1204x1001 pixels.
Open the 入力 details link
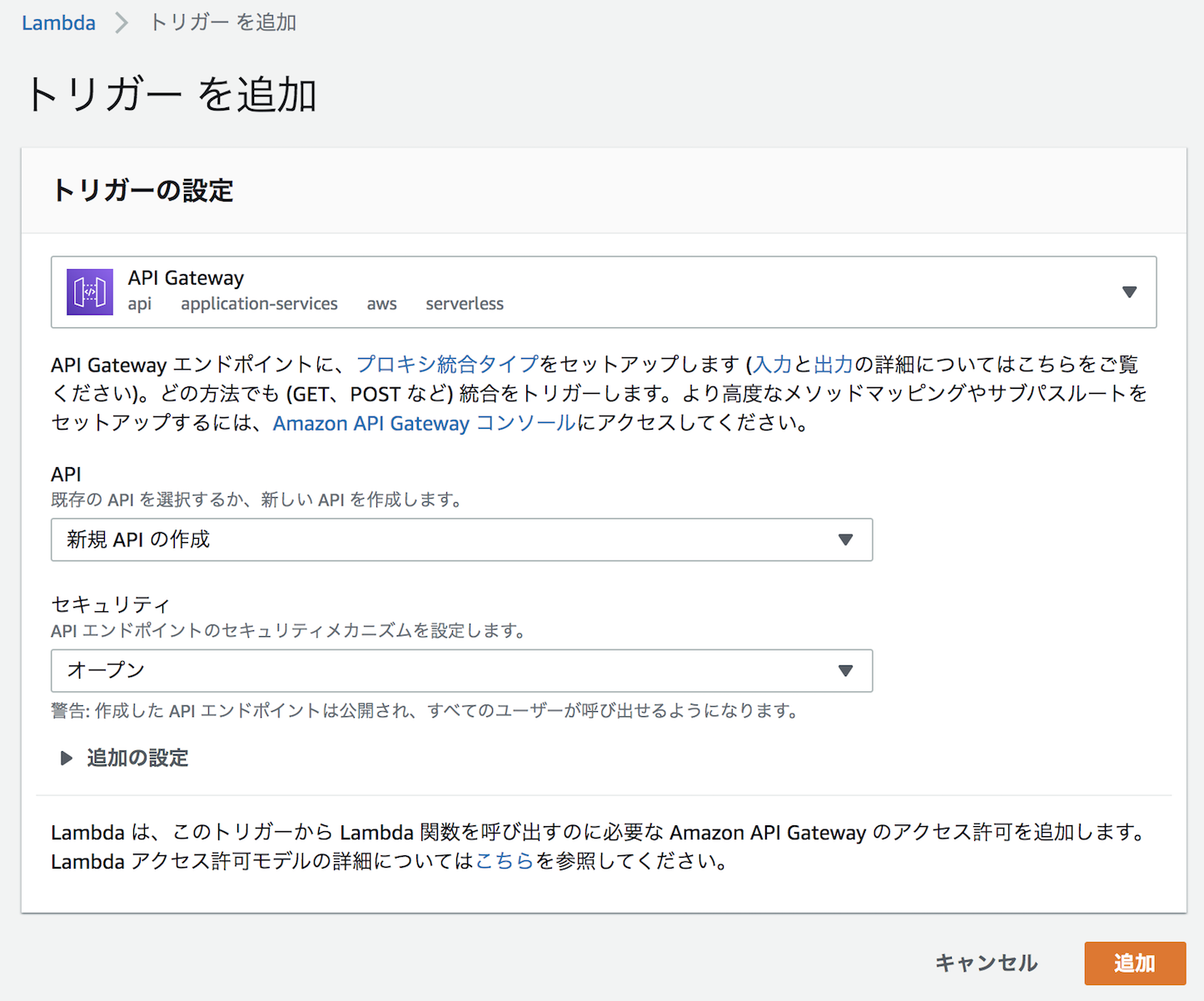(x=773, y=365)
